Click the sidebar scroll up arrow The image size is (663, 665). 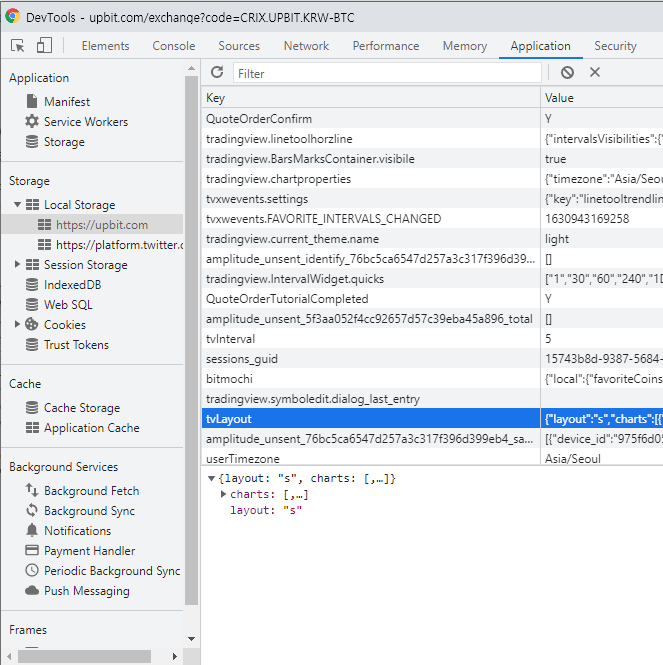click(x=192, y=68)
